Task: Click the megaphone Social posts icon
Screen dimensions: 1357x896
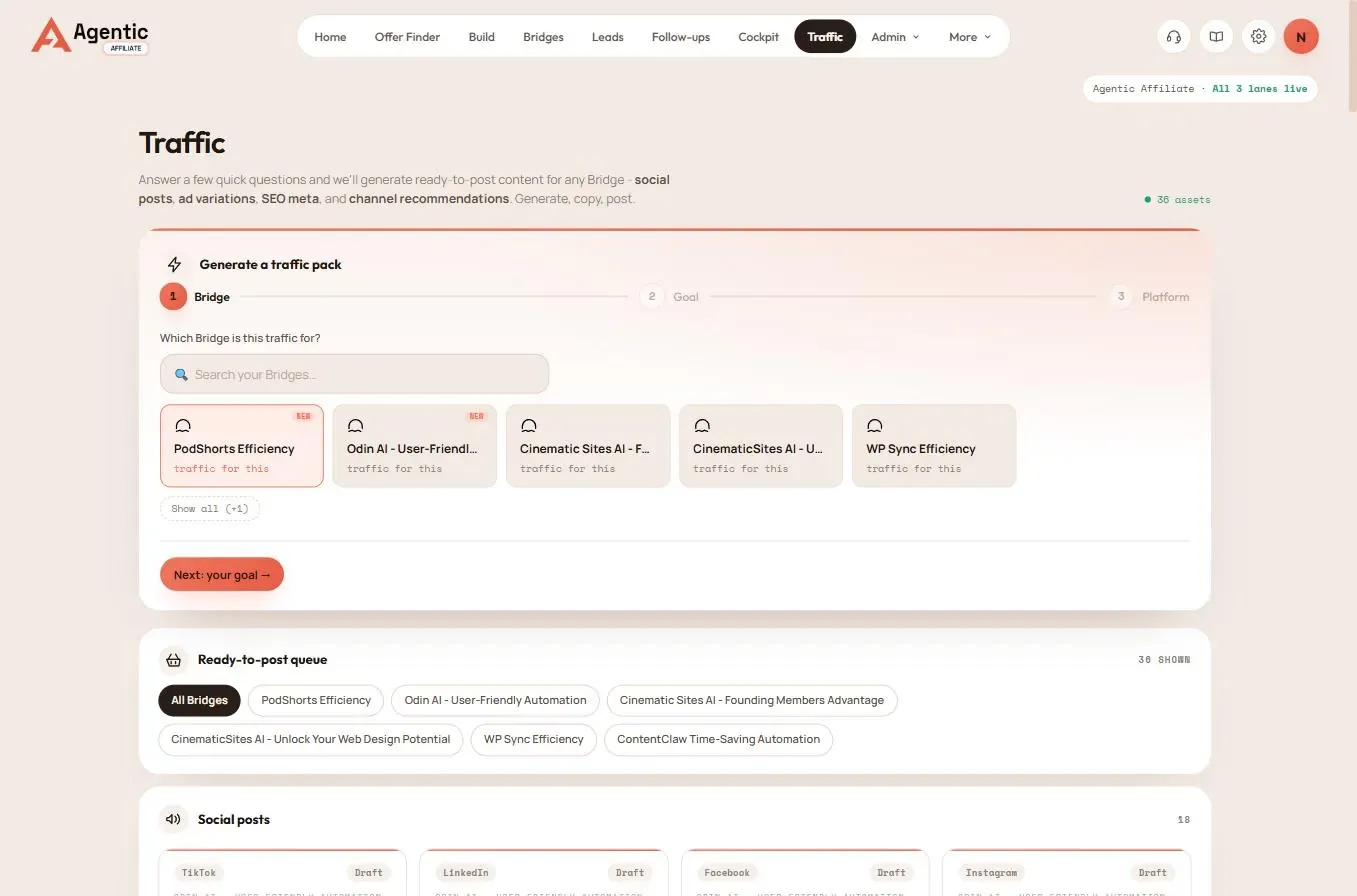Action: point(173,820)
